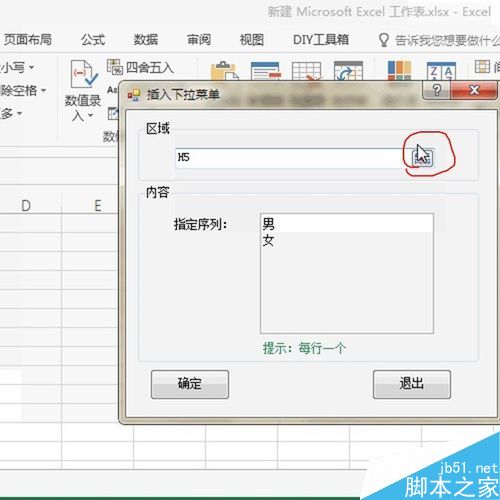Select the 男 line in the sequence list
This screenshot has height=500, width=500.
(x=347, y=223)
